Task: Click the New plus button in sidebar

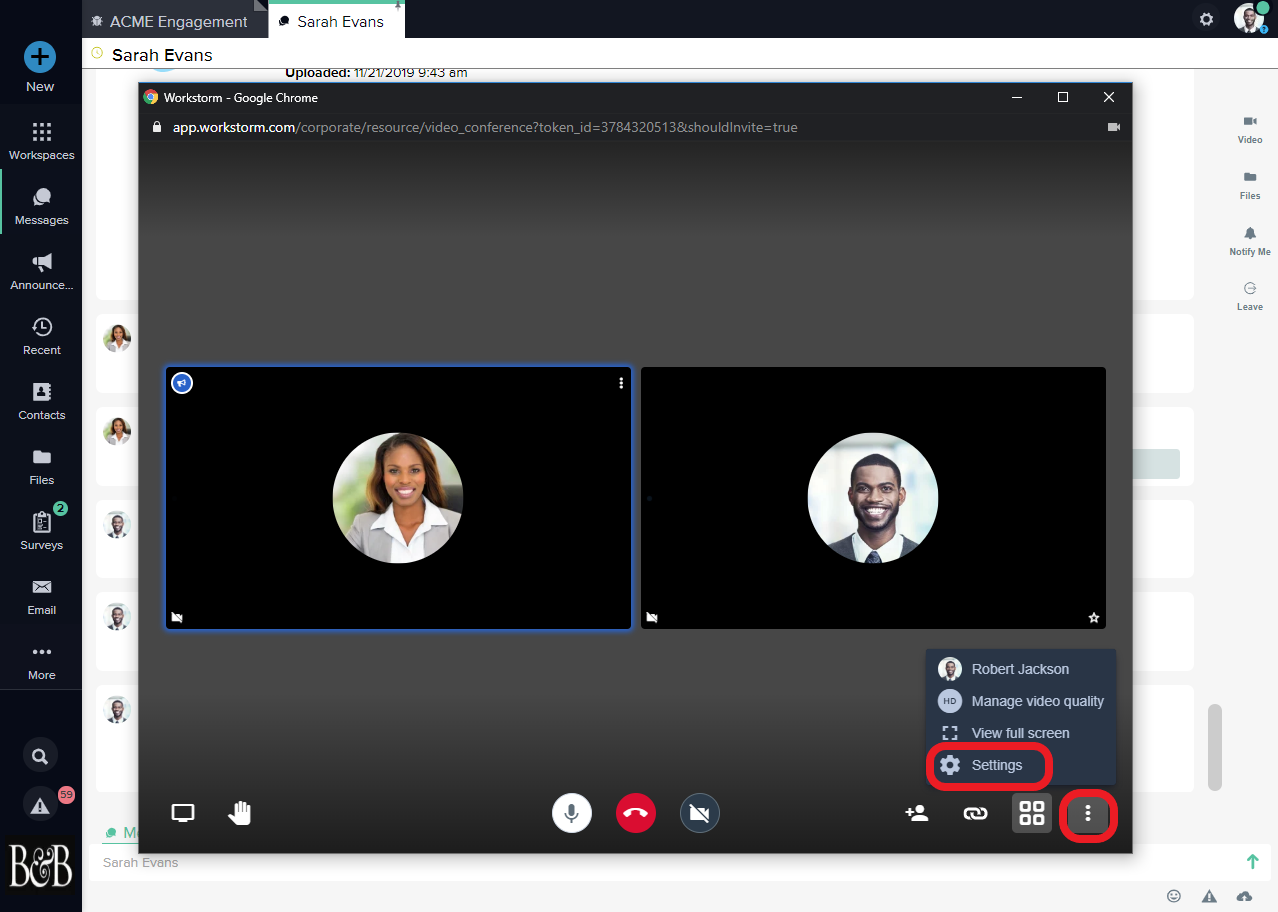Action: click(x=40, y=58)
